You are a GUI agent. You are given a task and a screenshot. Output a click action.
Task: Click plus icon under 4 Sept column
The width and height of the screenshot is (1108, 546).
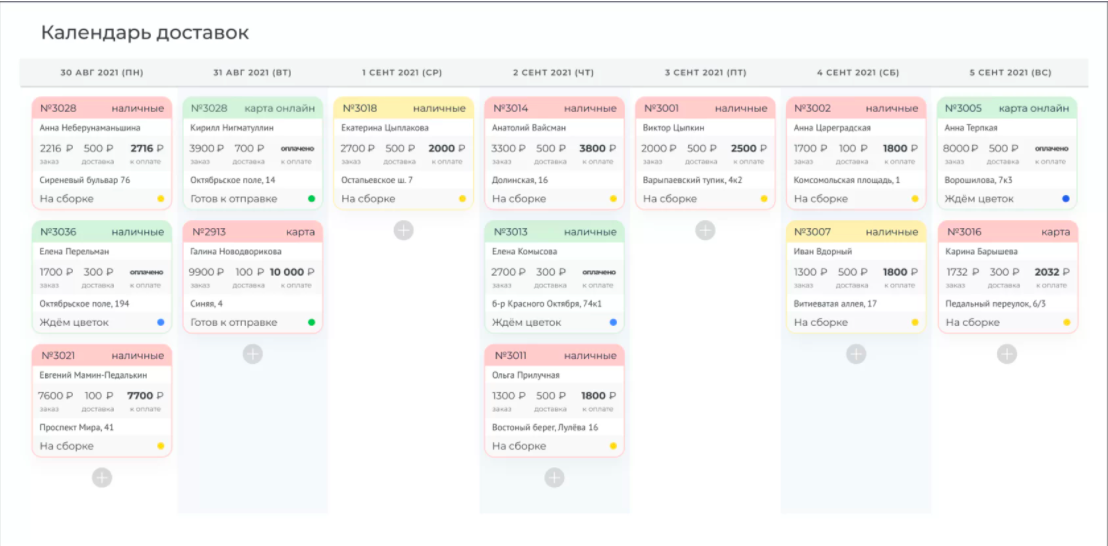click(856, 354)
